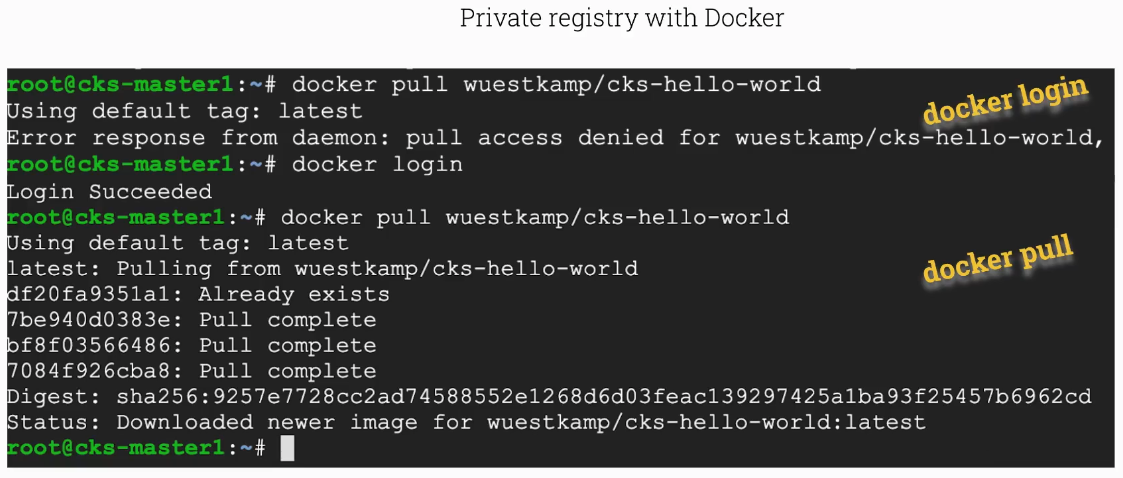Select the "latest: Pulling from wuestkamp/cks-hello-world" line
The height and width of the screenshot is (478, 1123).
tap(322, 268)
